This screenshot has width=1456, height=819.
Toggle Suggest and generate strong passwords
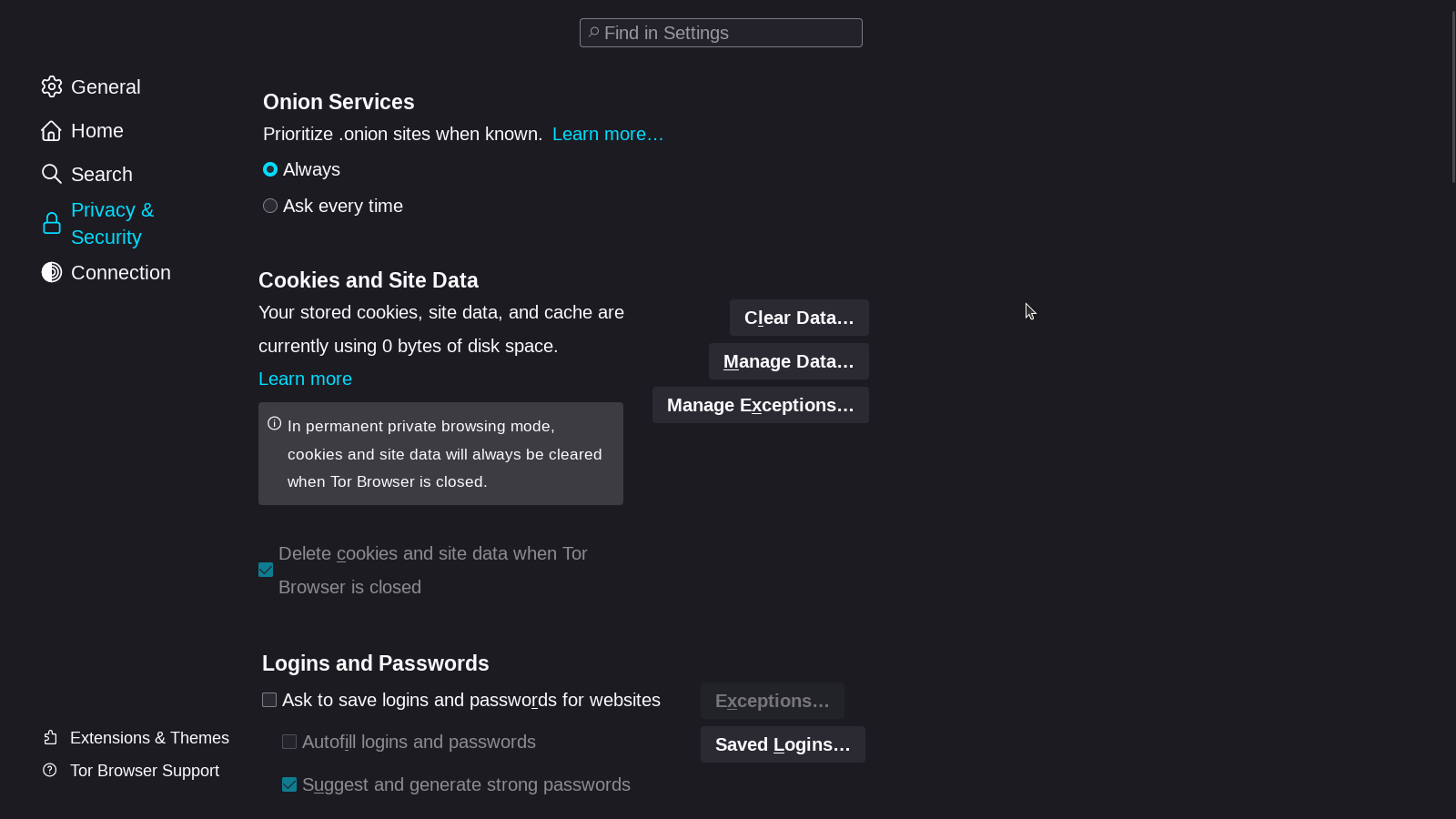point(289,784)
